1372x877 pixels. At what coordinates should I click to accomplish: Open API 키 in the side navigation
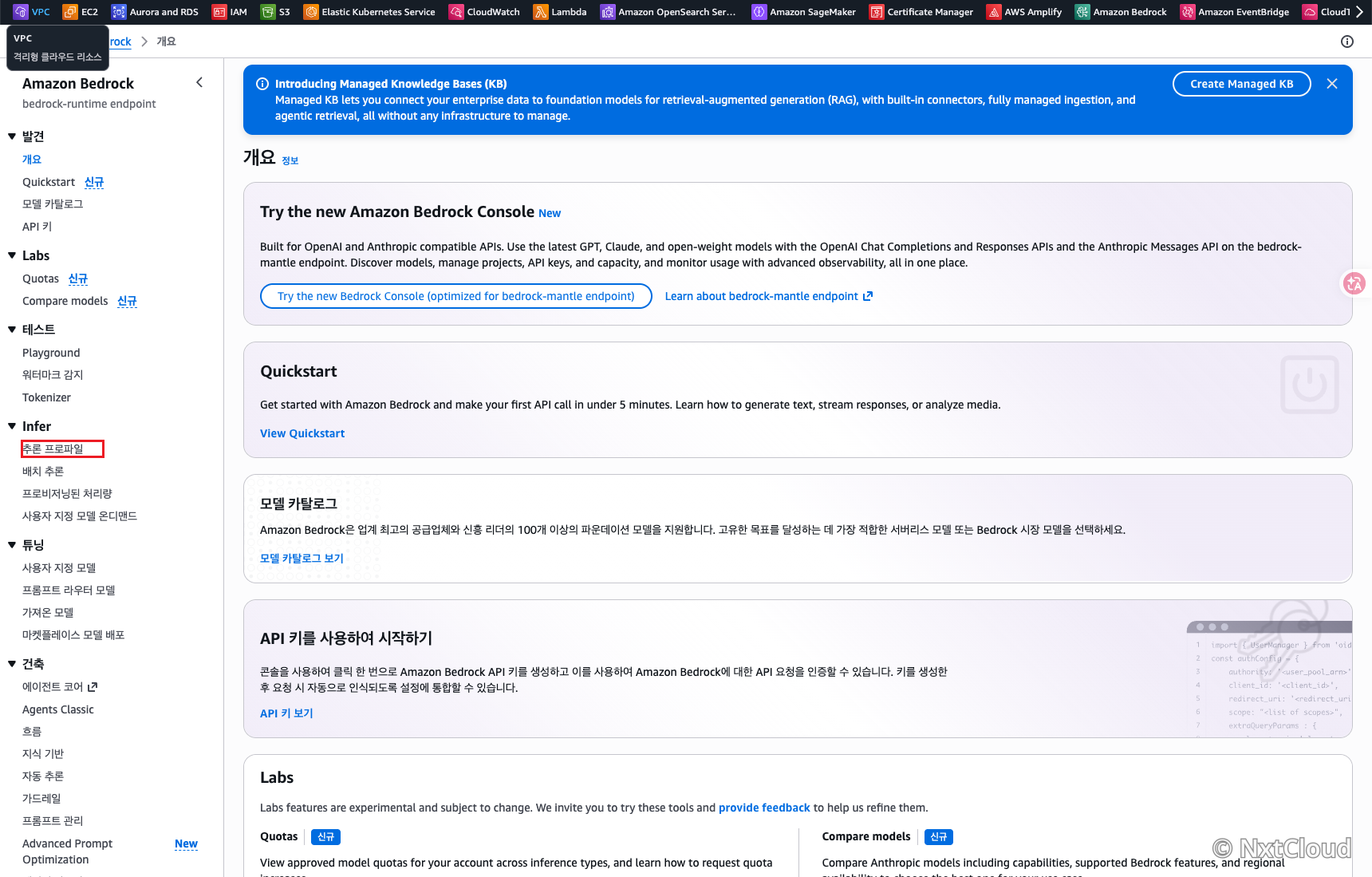coord(37,227)
